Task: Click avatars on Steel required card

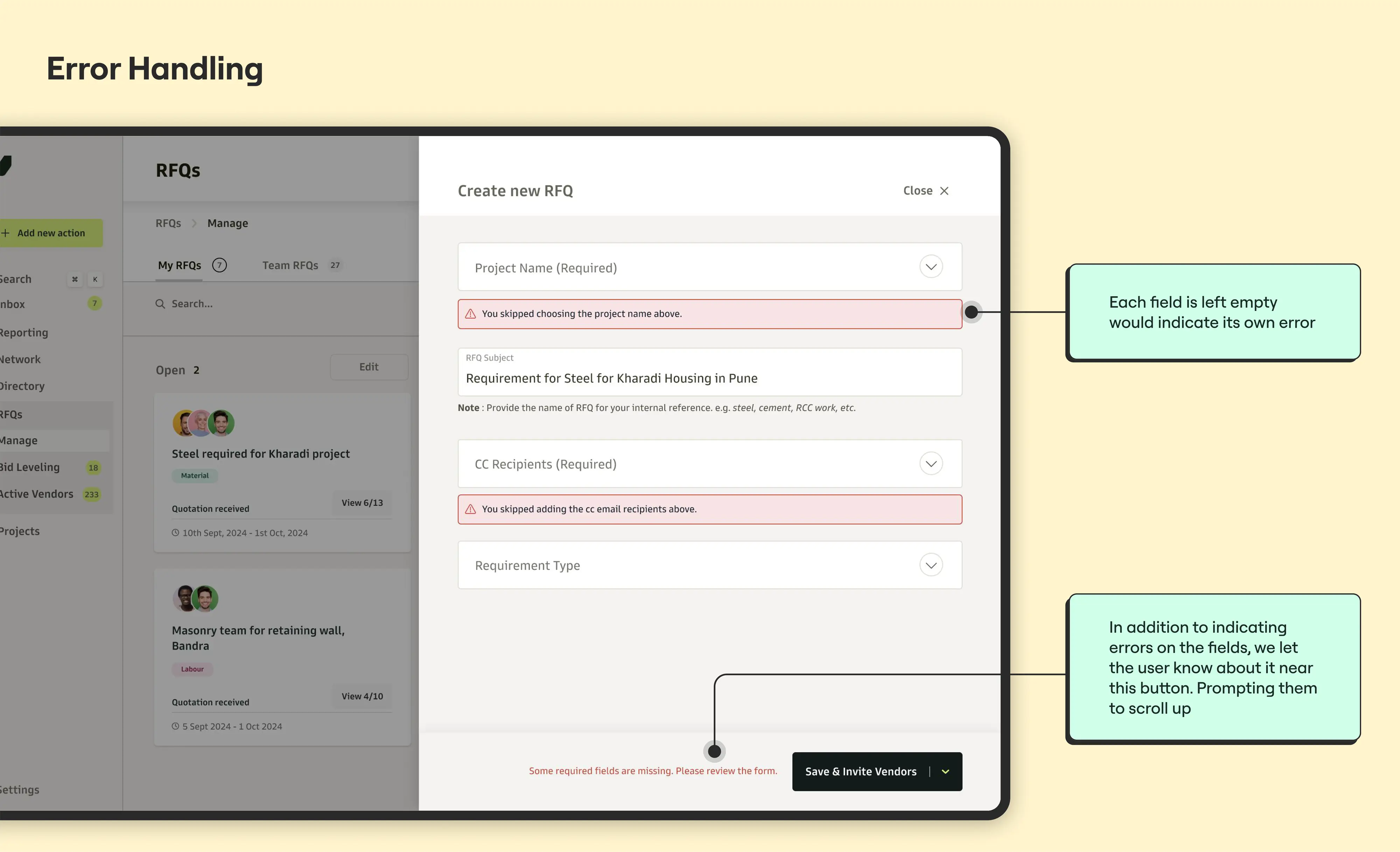Action: (203, 423)
